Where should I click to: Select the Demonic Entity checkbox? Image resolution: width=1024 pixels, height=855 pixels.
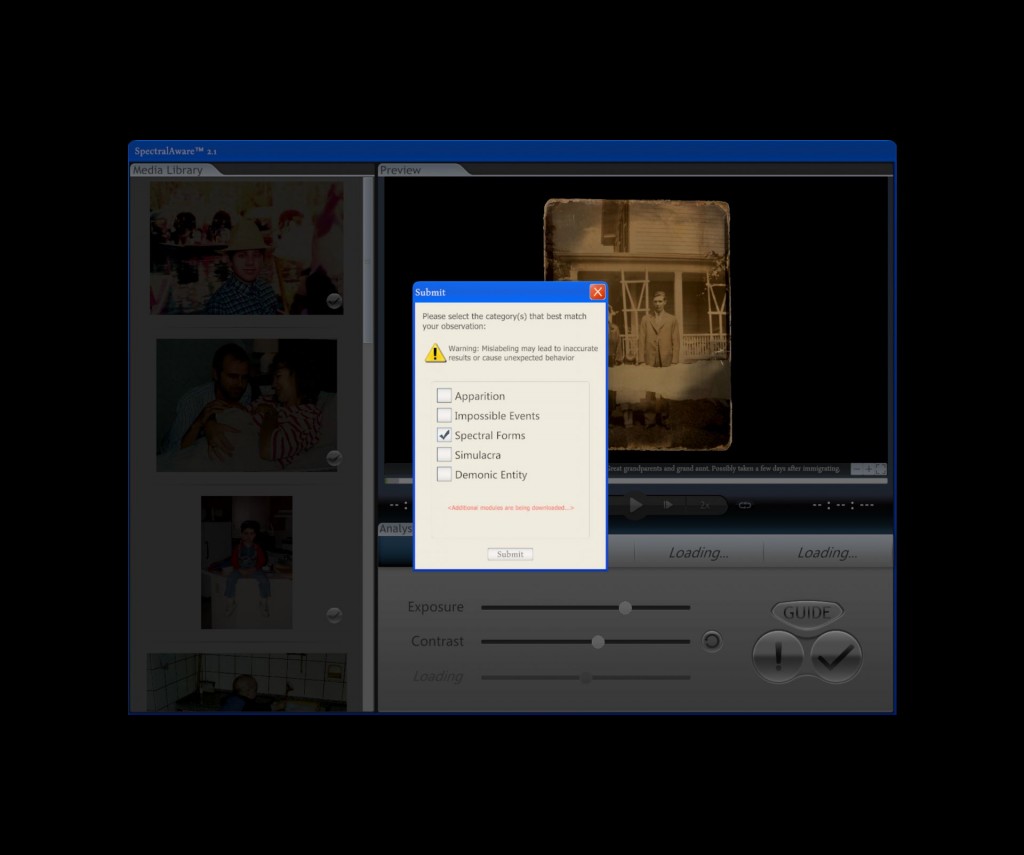pyautogui.click(x=444, y=475)
